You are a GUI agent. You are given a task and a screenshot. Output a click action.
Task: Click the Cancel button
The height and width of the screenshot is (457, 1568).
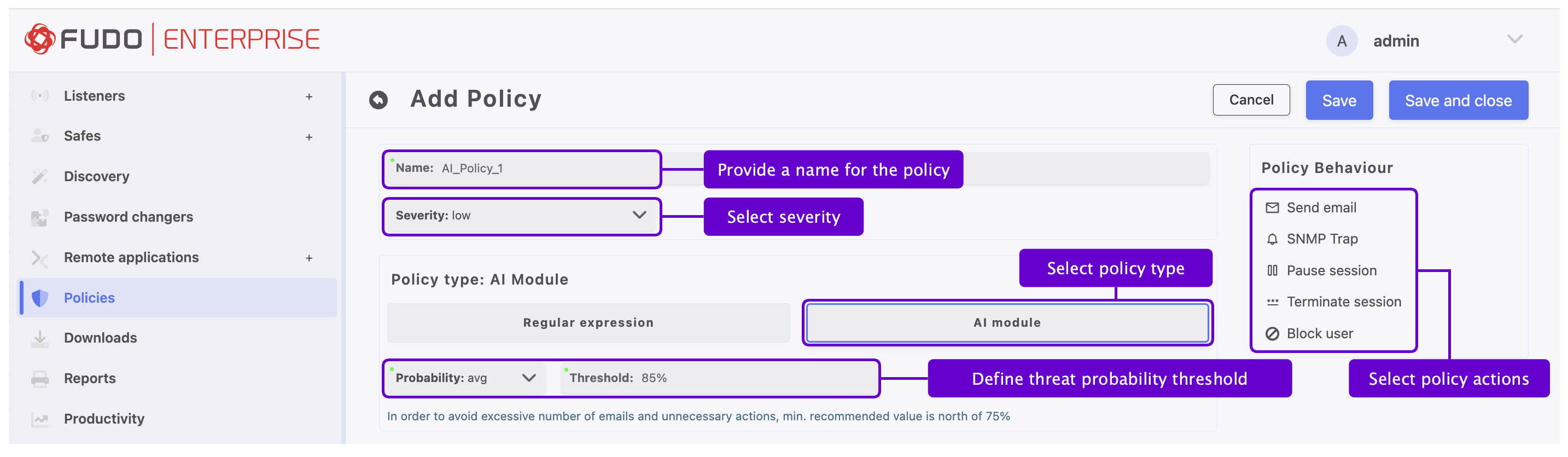pyautogui.click(x=1251, y=100)
